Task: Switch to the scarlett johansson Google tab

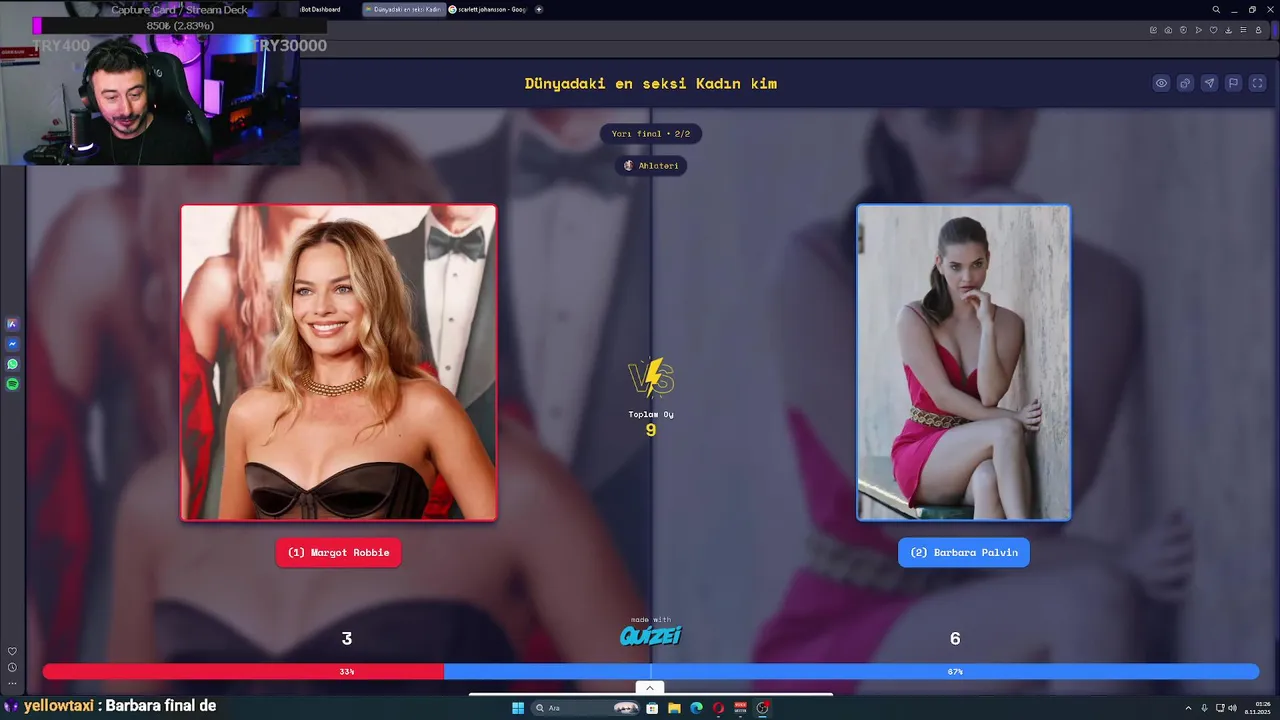Action: pos(488,9)
